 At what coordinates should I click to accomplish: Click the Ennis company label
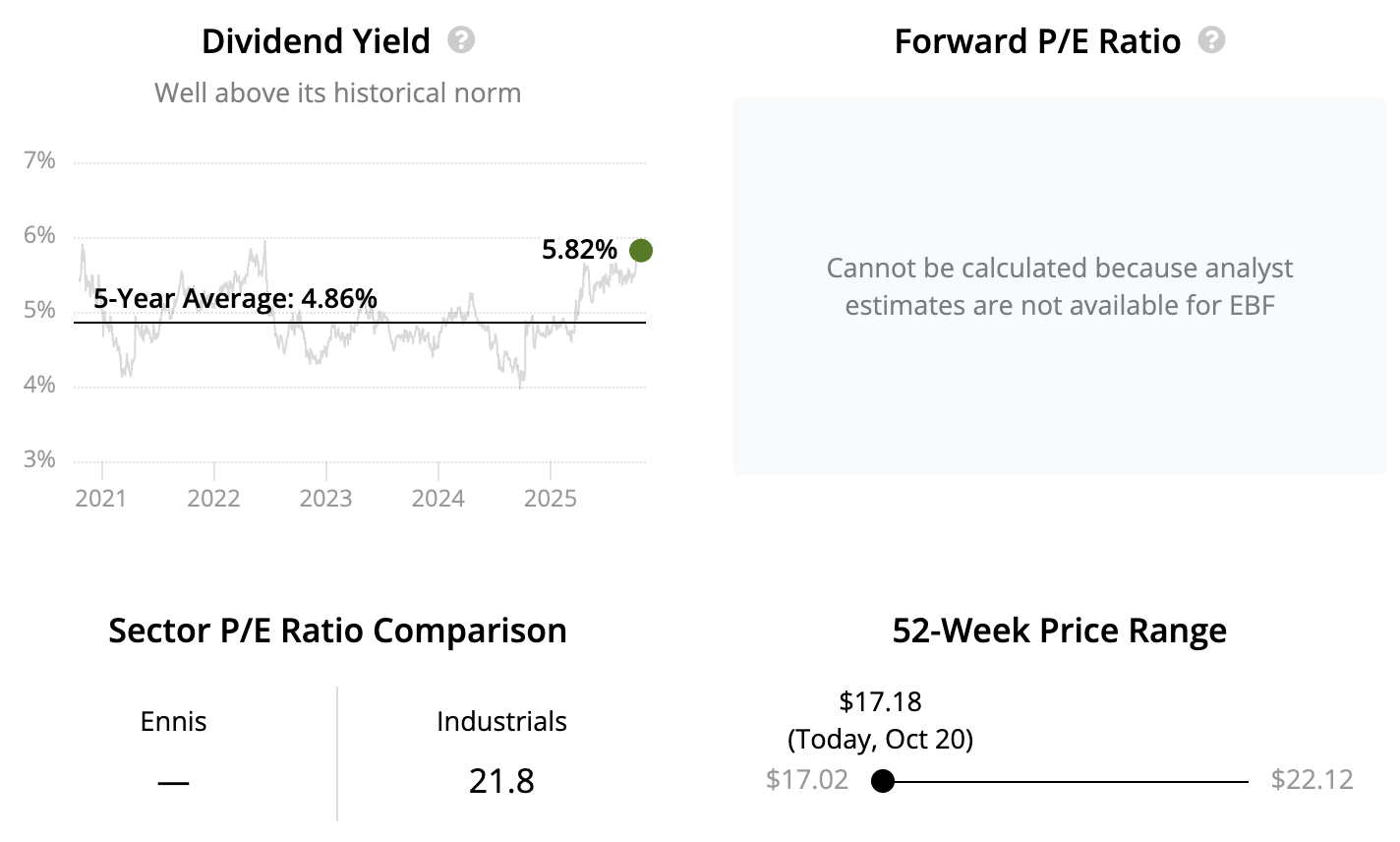pyautogui.click(x=173, y=722)
